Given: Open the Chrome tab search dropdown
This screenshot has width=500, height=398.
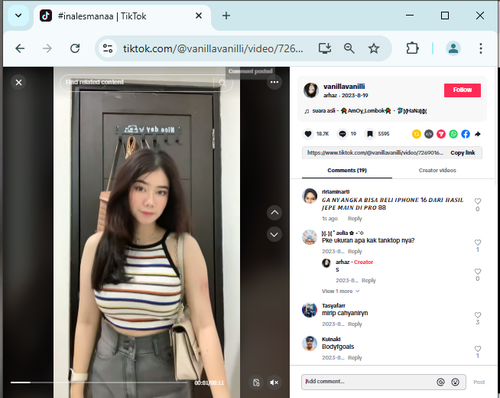Looking at the screenshot, I should click(x=18, y=16).
